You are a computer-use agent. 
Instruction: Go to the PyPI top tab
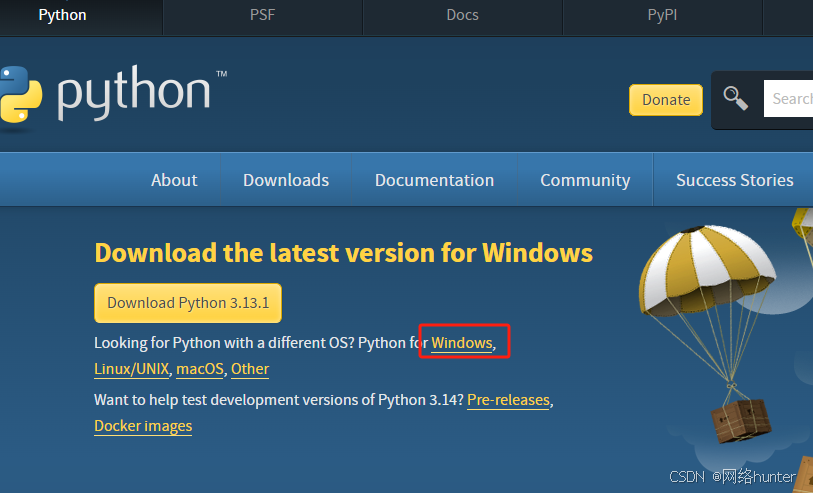(662, 15)
